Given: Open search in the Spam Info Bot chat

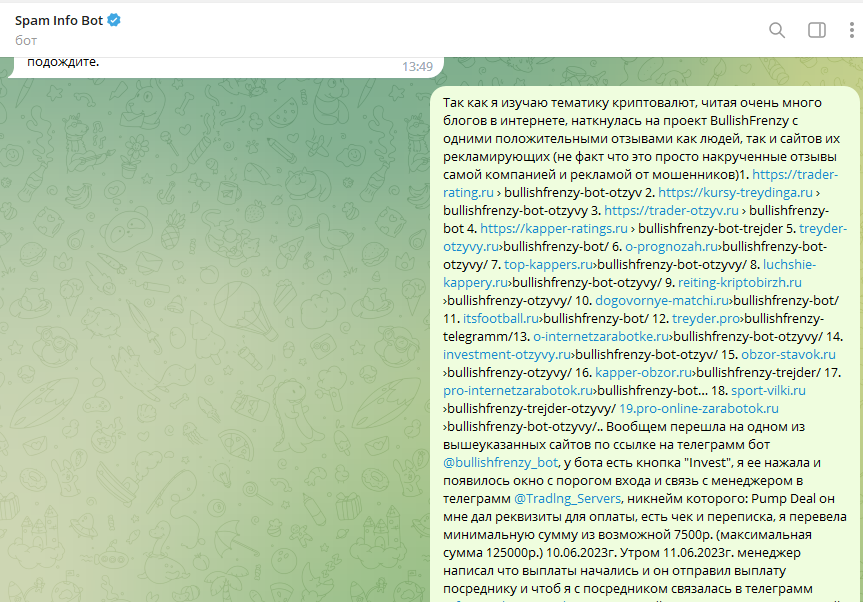Looking at the screenshot, I should (x=777, y=30).
